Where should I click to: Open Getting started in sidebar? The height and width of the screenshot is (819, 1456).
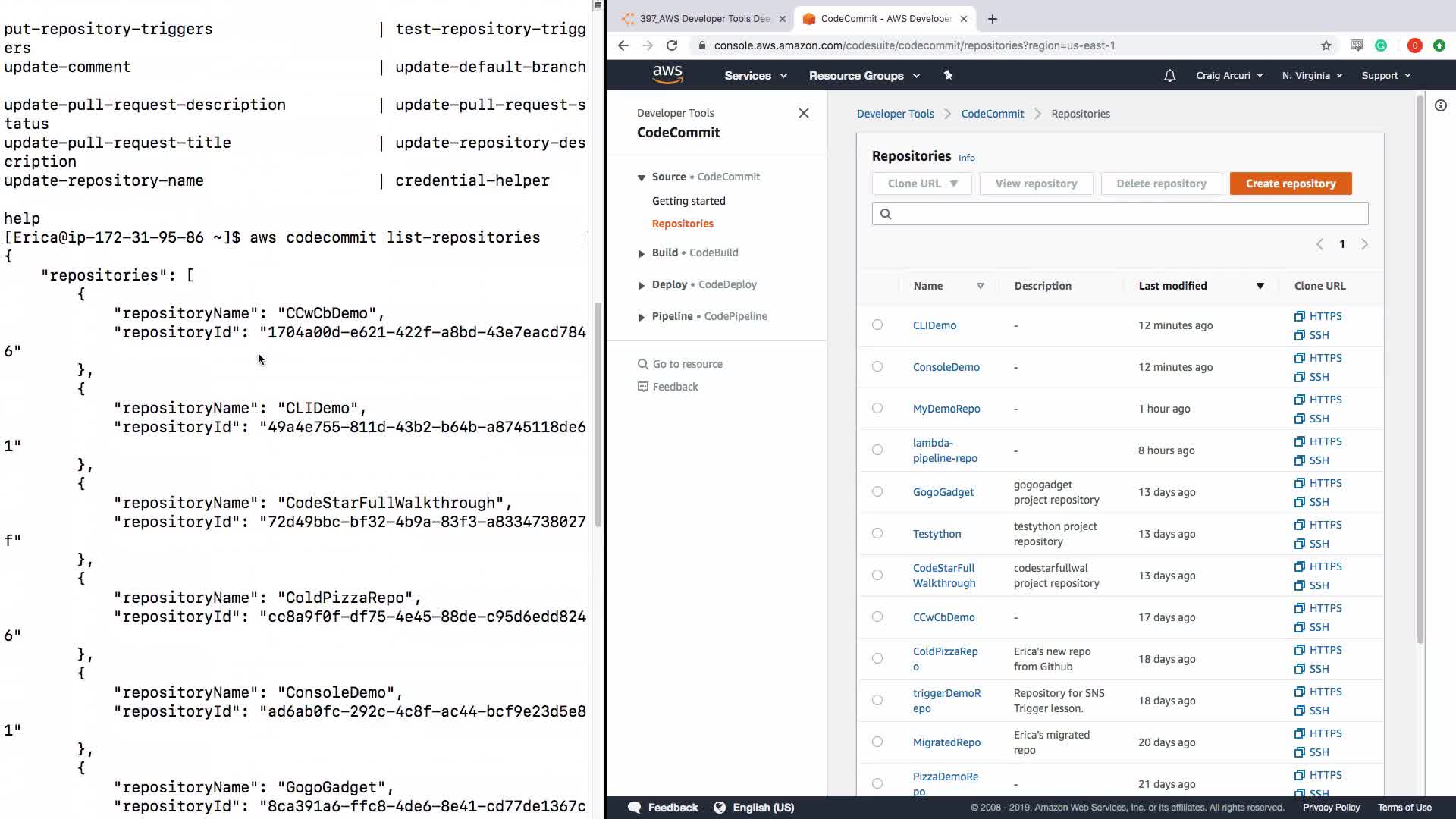pos(689,201)
